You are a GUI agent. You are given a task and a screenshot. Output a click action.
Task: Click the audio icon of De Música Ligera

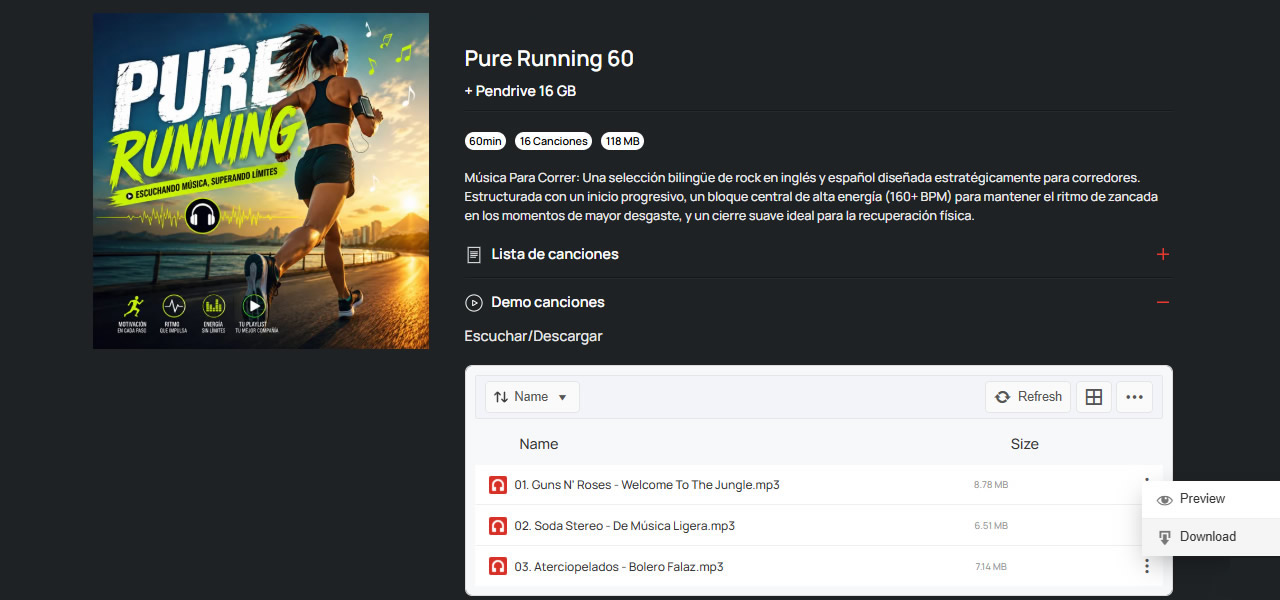tap(498, 526)
